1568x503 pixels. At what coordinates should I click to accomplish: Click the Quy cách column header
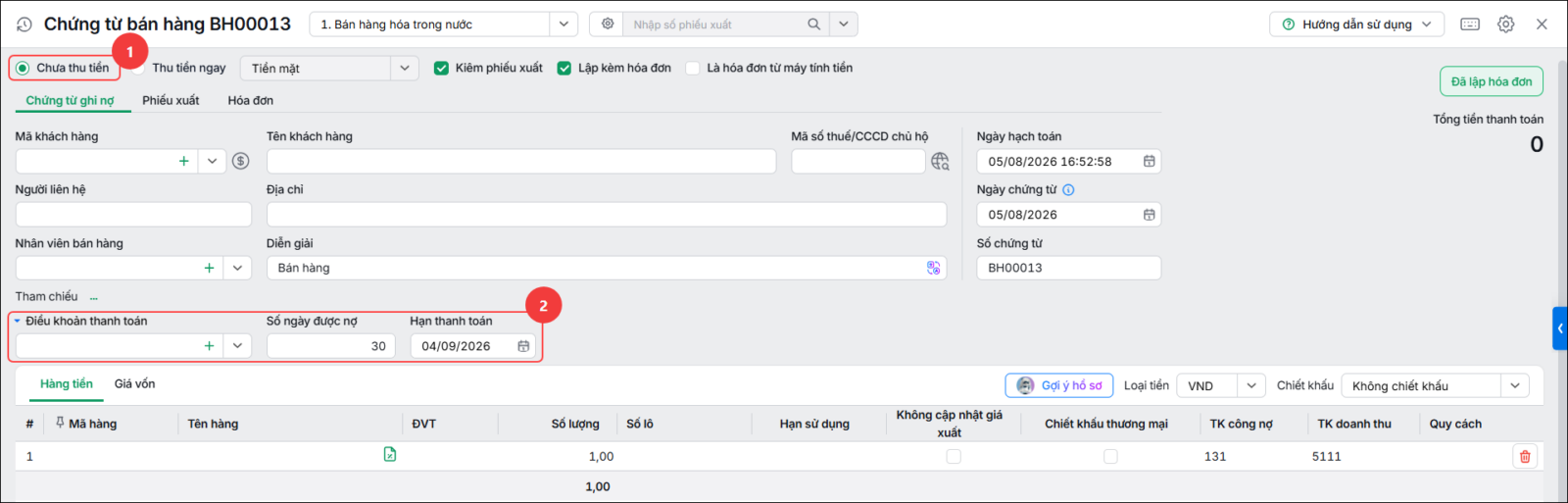point(1455,424)
